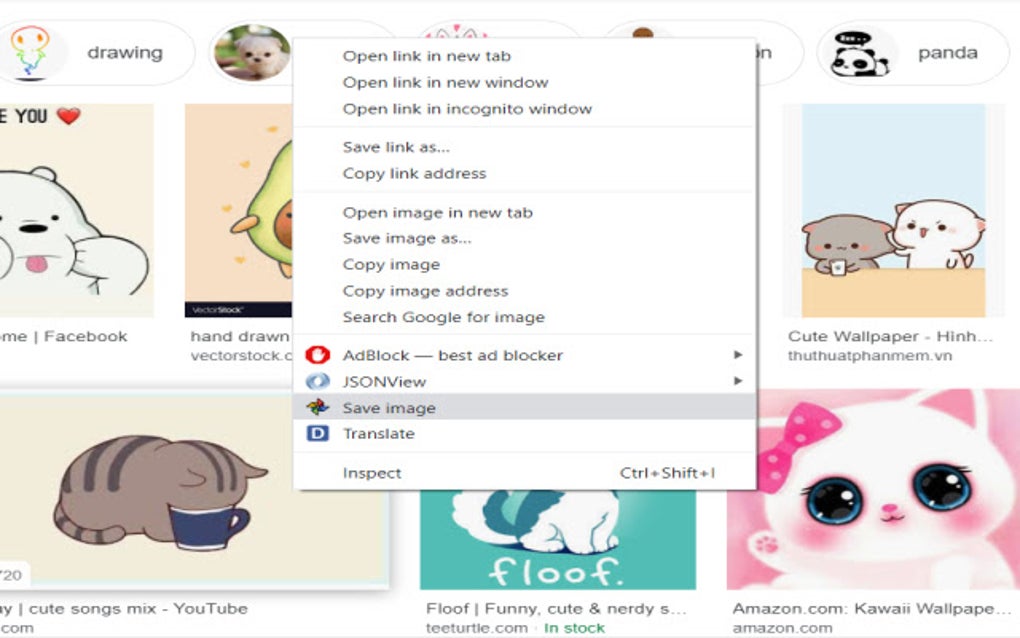Expand the JSONView submenu
This screenshot has height=638, width=1020.
coord(736,381)
